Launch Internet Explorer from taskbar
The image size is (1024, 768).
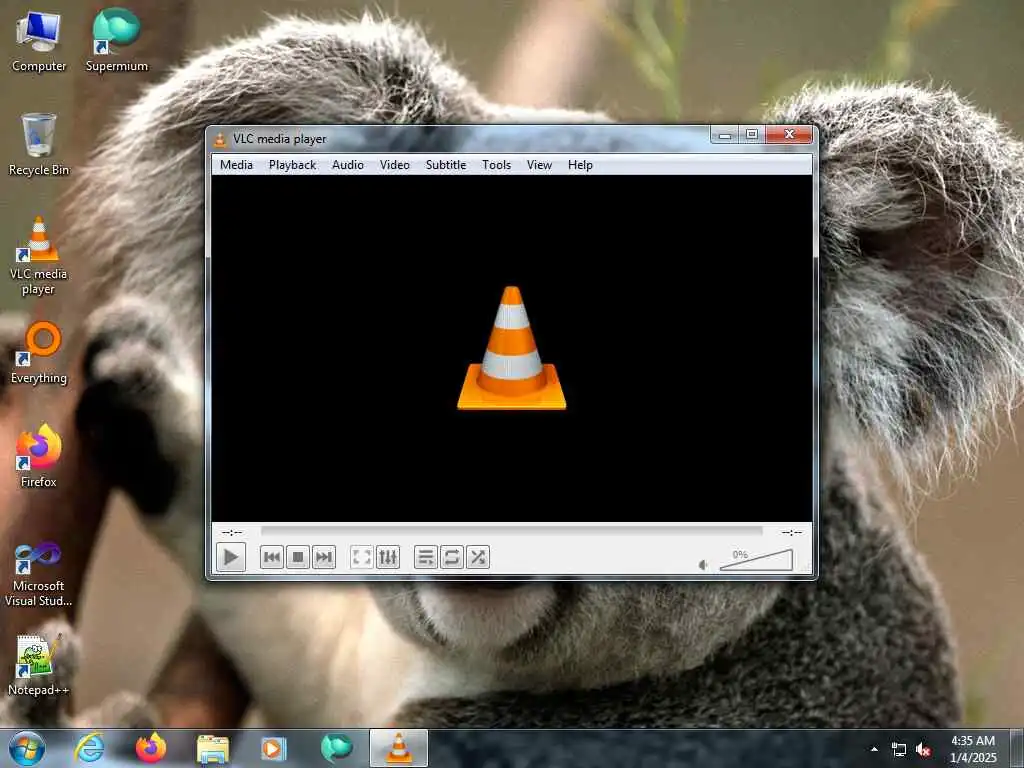[x=89, y=748]
